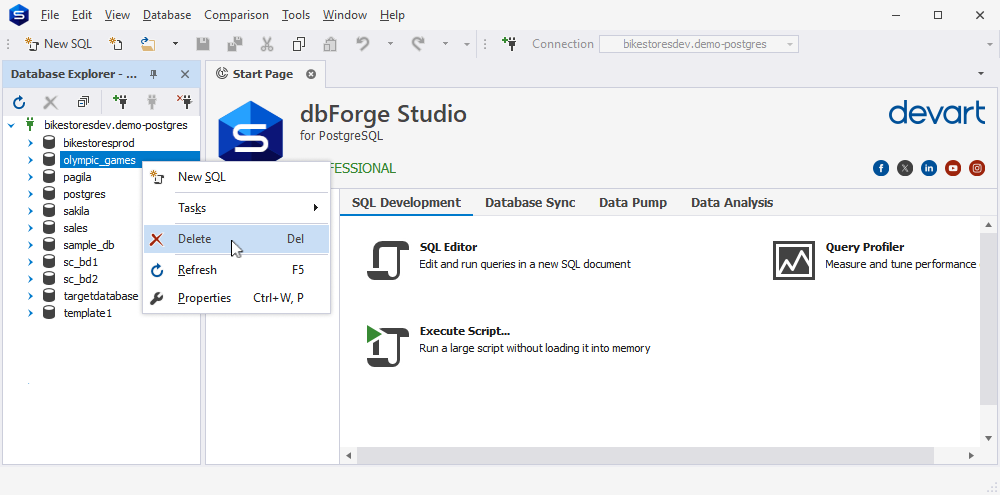The image size is (1000, 495).
Task: Open the Tools menu
Action: (x=296, y=15)
